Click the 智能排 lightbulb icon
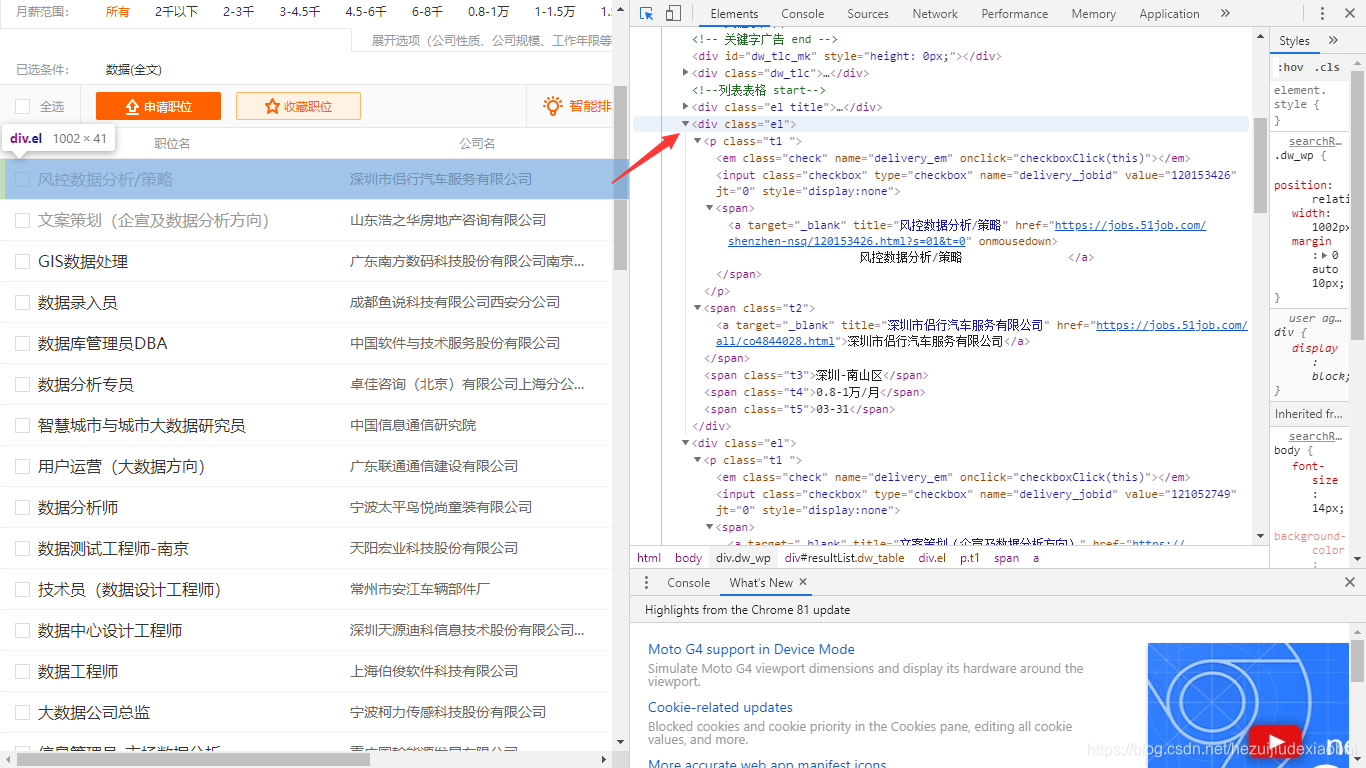1366x768 pixels. [x=552, y=106]
